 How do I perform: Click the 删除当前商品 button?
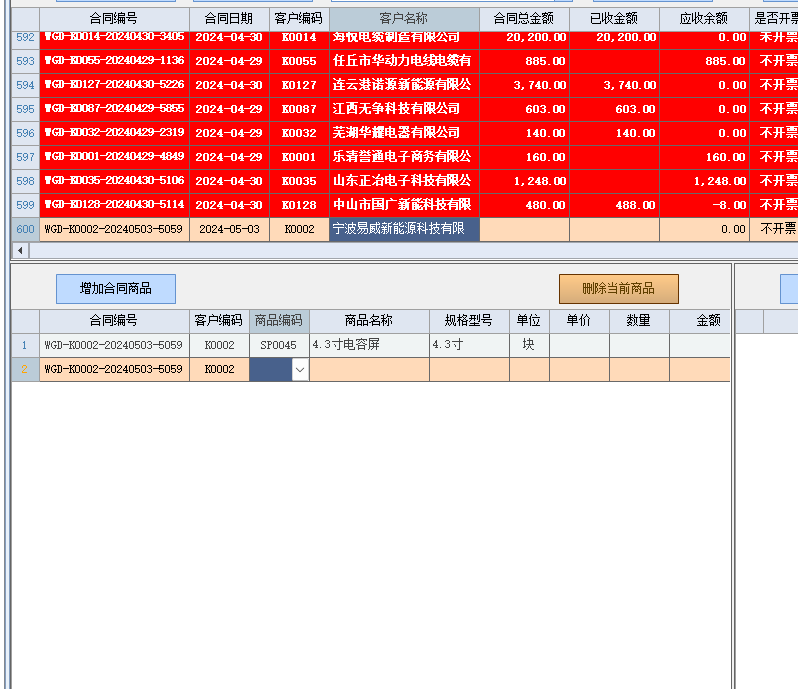click(618, 289)
